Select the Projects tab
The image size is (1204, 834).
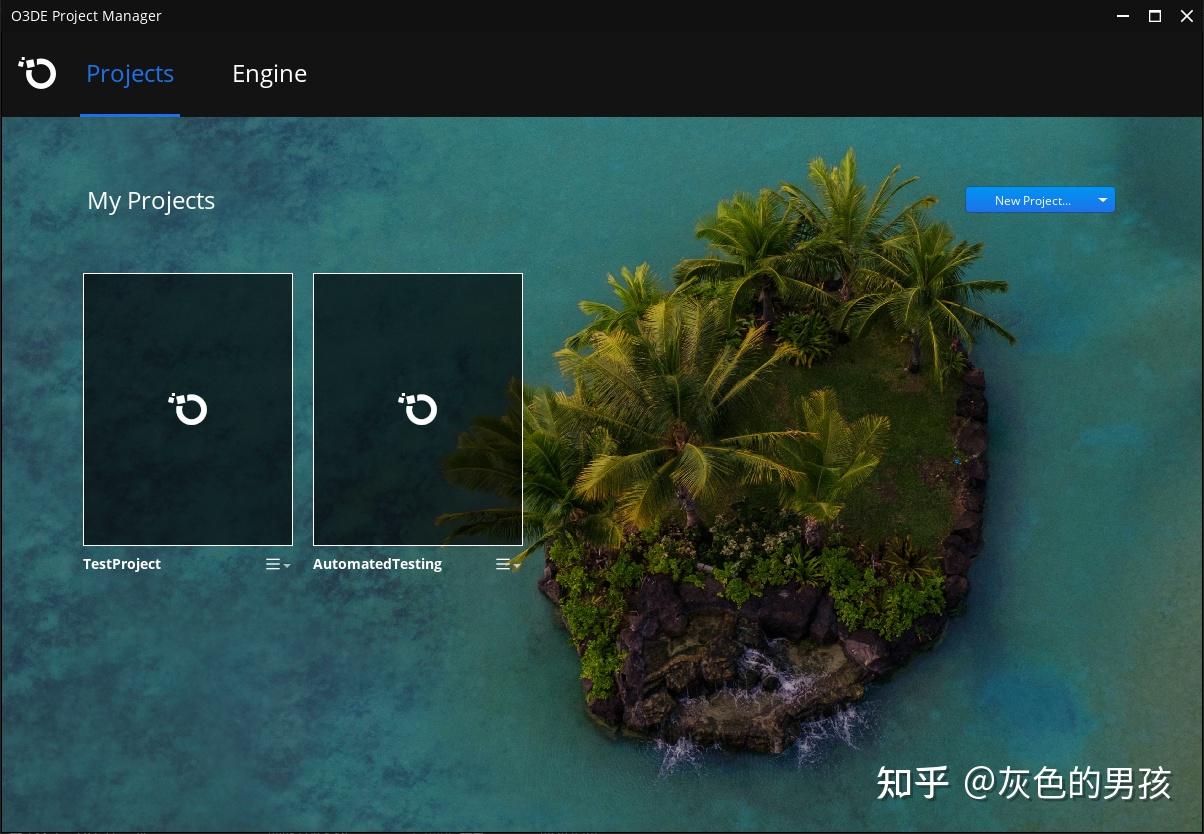click(130, 73)
